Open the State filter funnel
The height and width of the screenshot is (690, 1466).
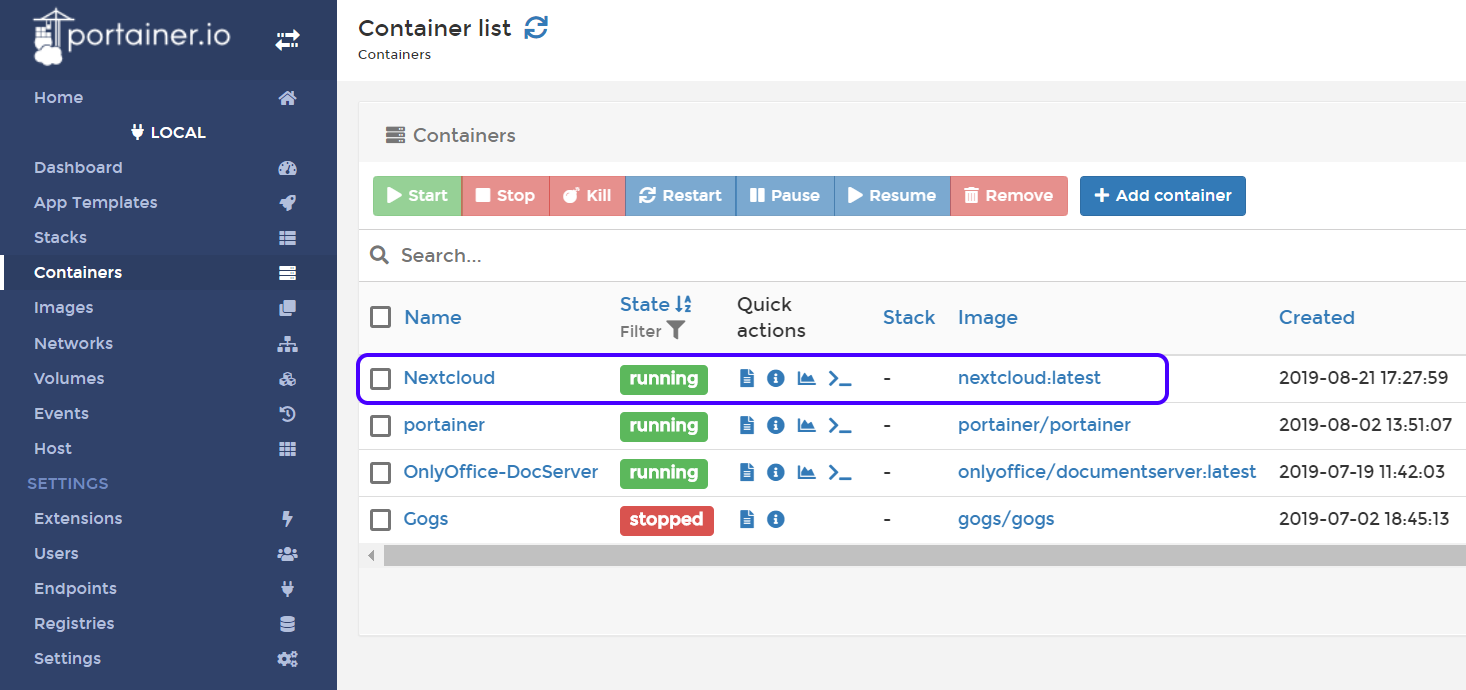coord(676,330)
